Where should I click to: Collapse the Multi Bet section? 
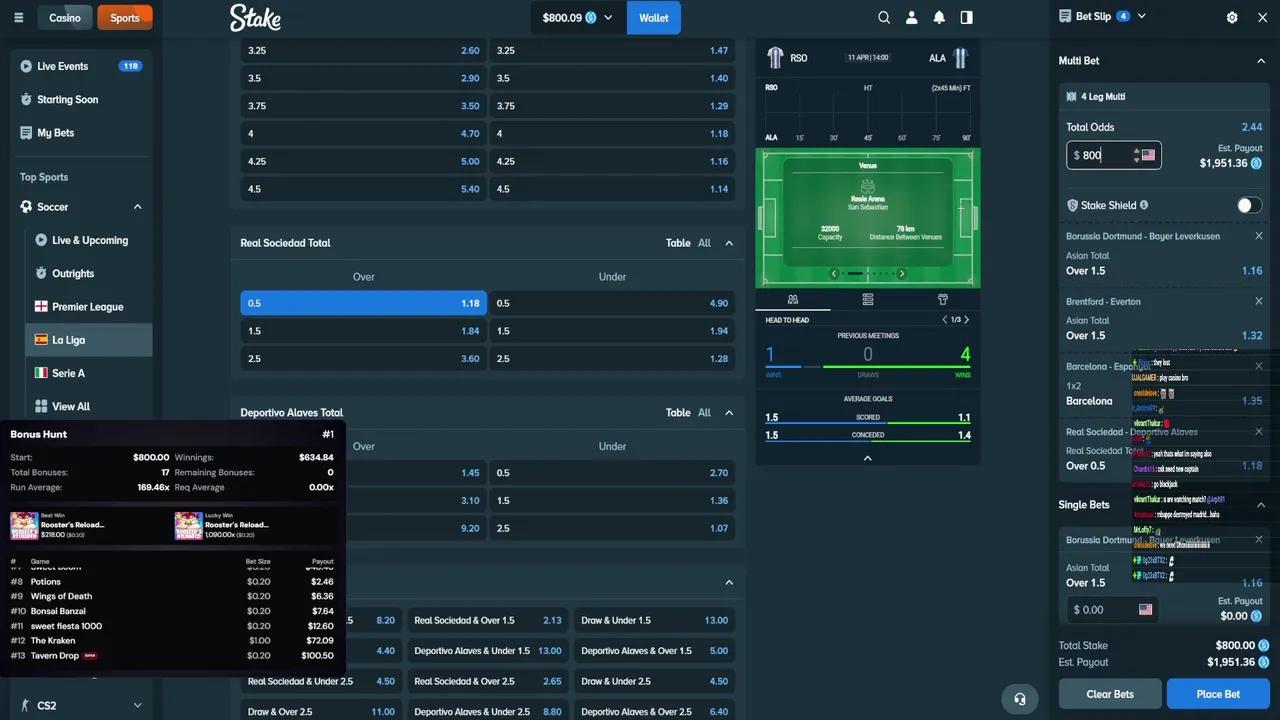[1261, 61]
